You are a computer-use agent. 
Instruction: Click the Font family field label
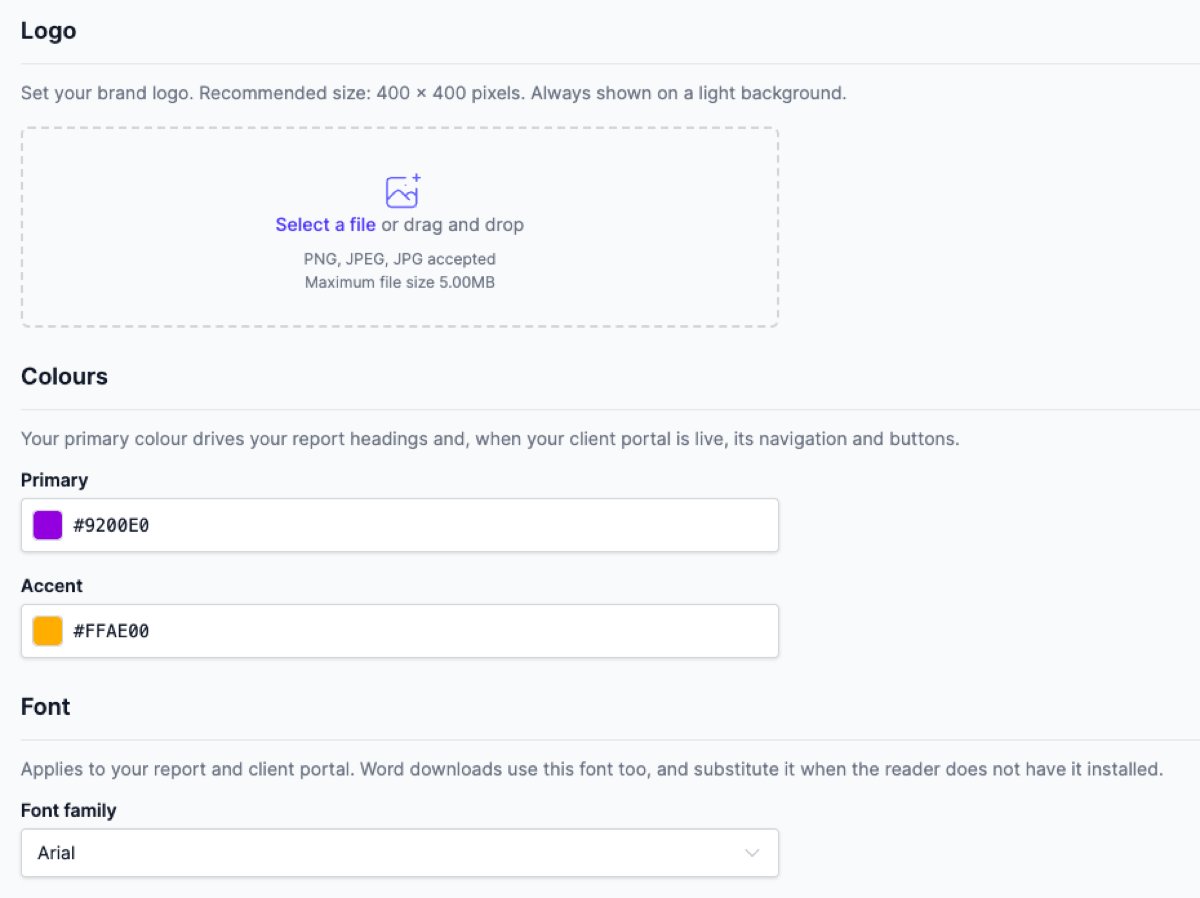[x=68, y=811]
